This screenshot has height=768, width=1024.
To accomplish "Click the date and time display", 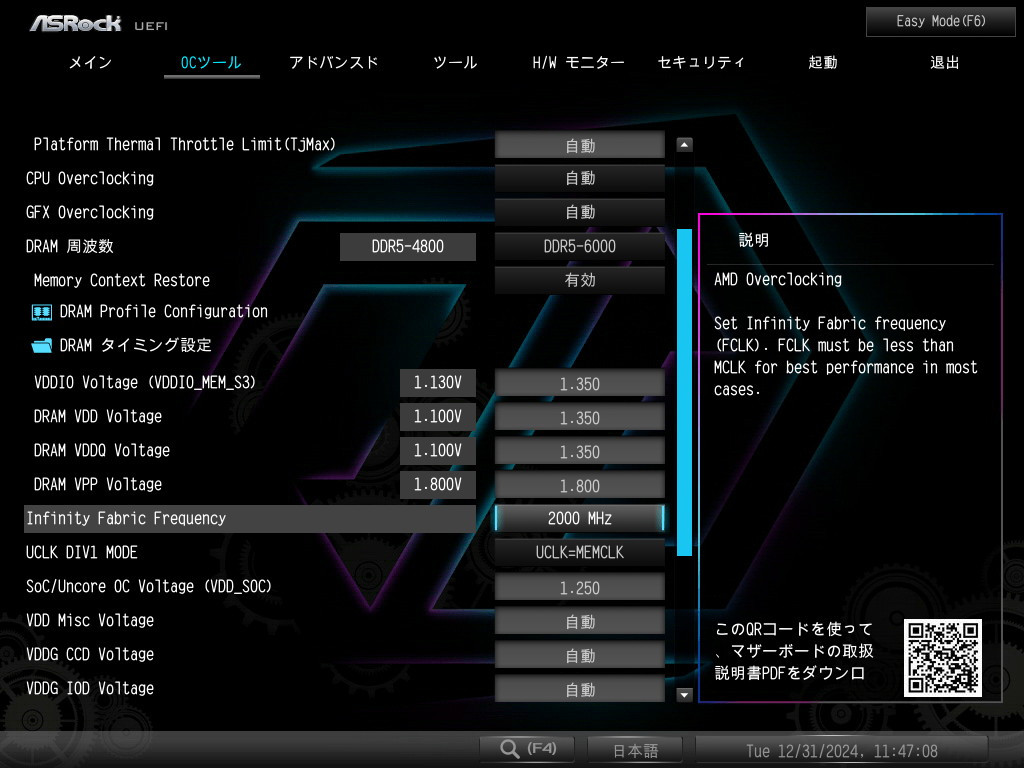I will pos(842,750).
